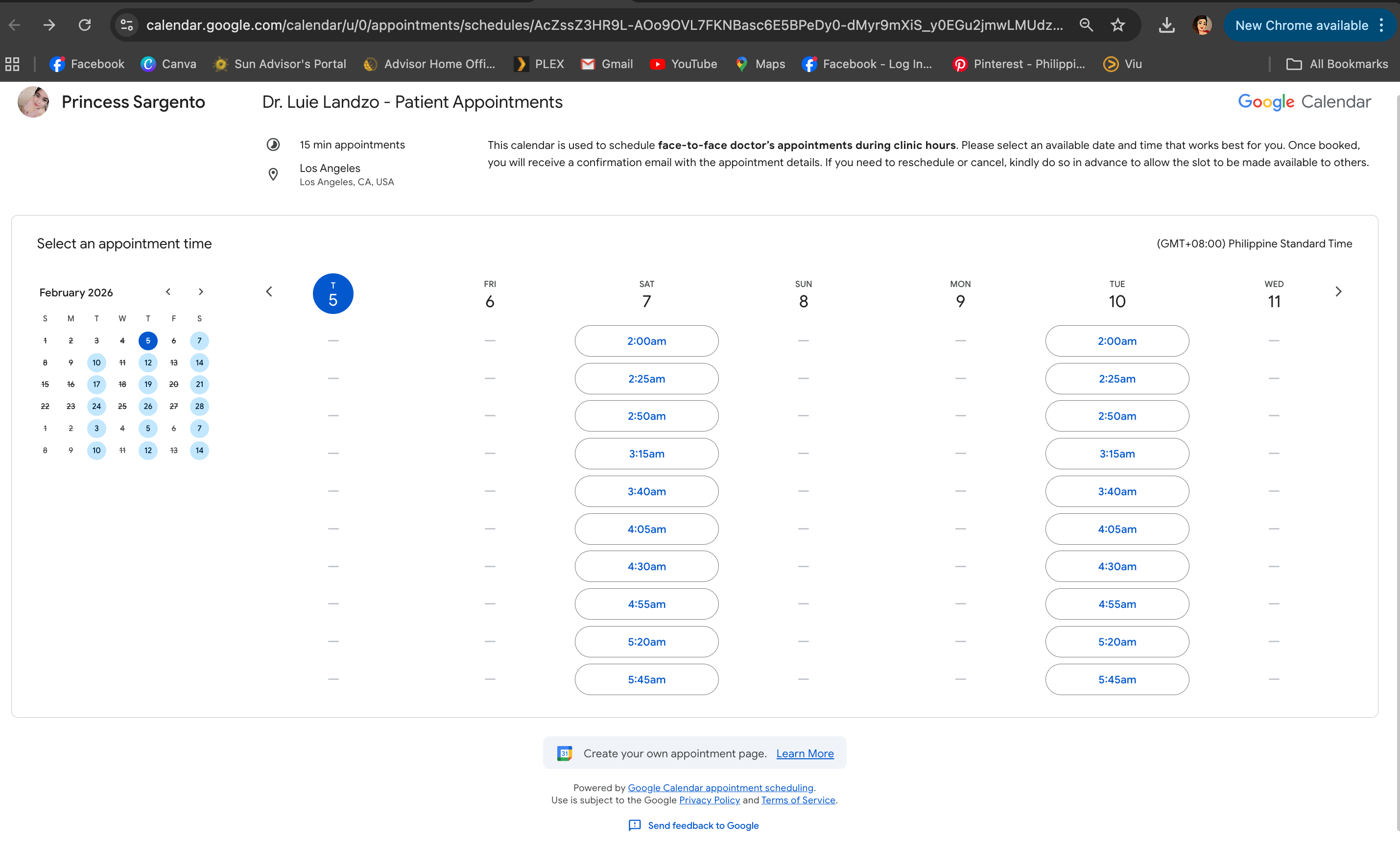Book the Tuesday 4:55am slot
Viewport: 1400px width, 844px height.
click(x=1116, y=603)
